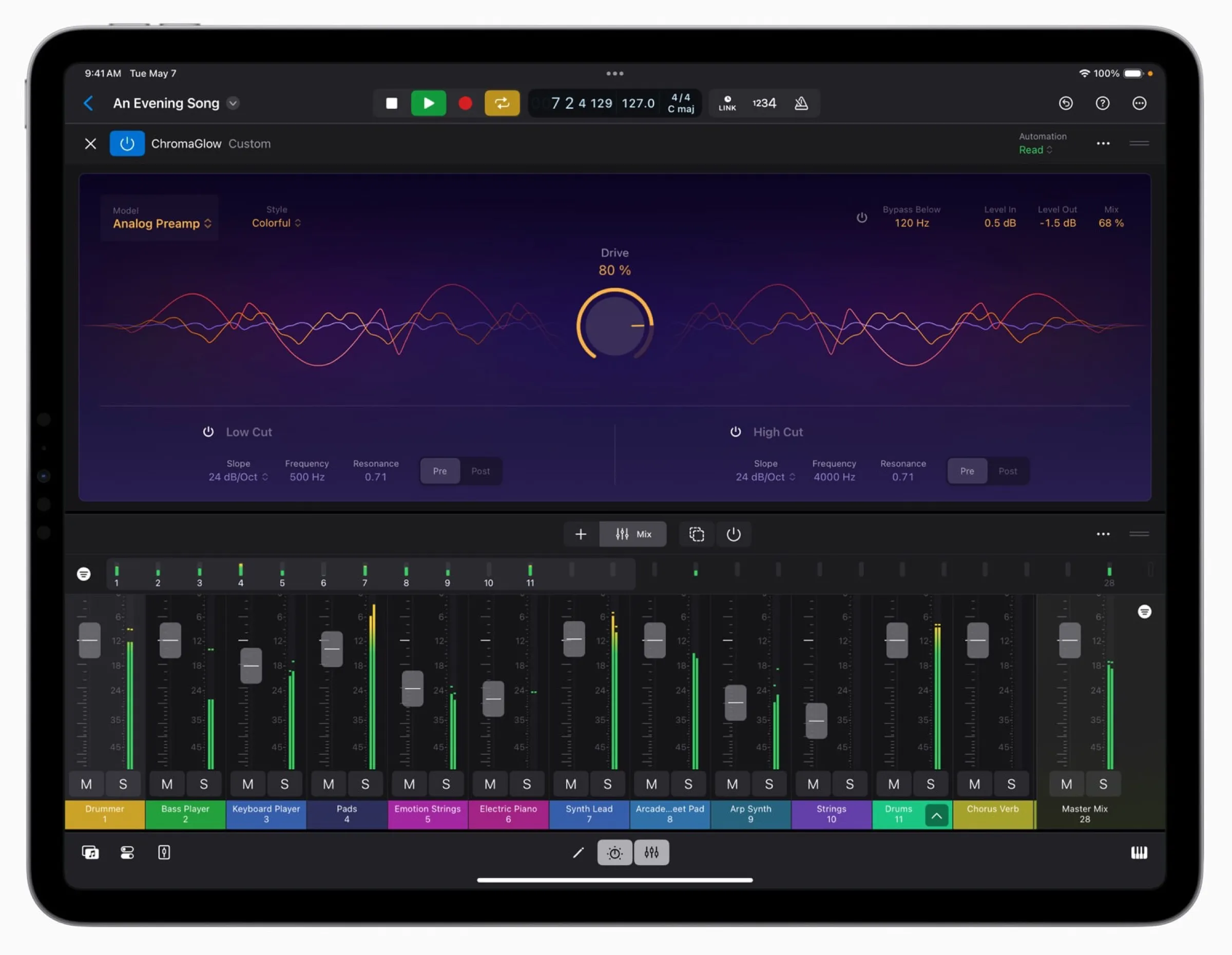
Task: Toggle the ChromaGlow plugin power button
Action: [127, 143]
